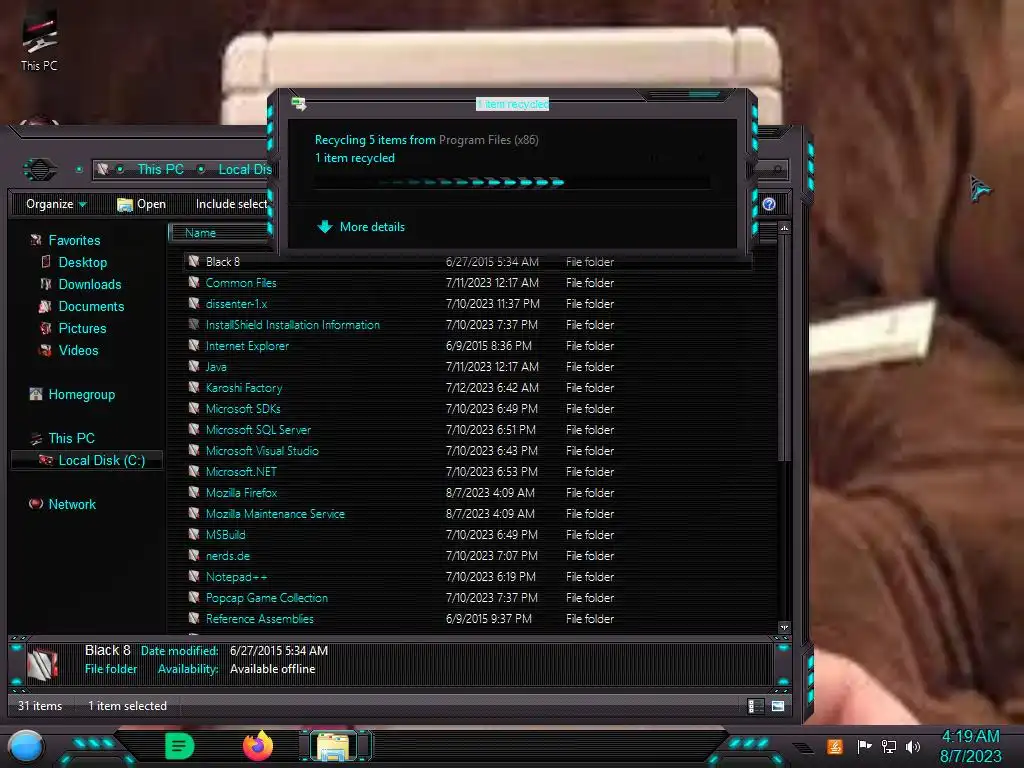Open Action Center flag tray icon

coord(864,746)
